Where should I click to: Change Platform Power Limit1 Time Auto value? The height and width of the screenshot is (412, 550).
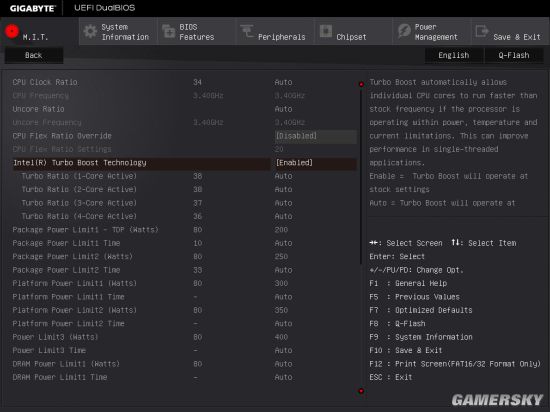(x=283, y=297)
